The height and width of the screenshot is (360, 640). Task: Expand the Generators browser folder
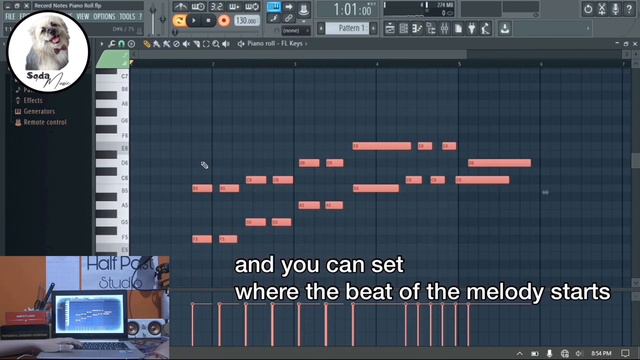[39, 111]
